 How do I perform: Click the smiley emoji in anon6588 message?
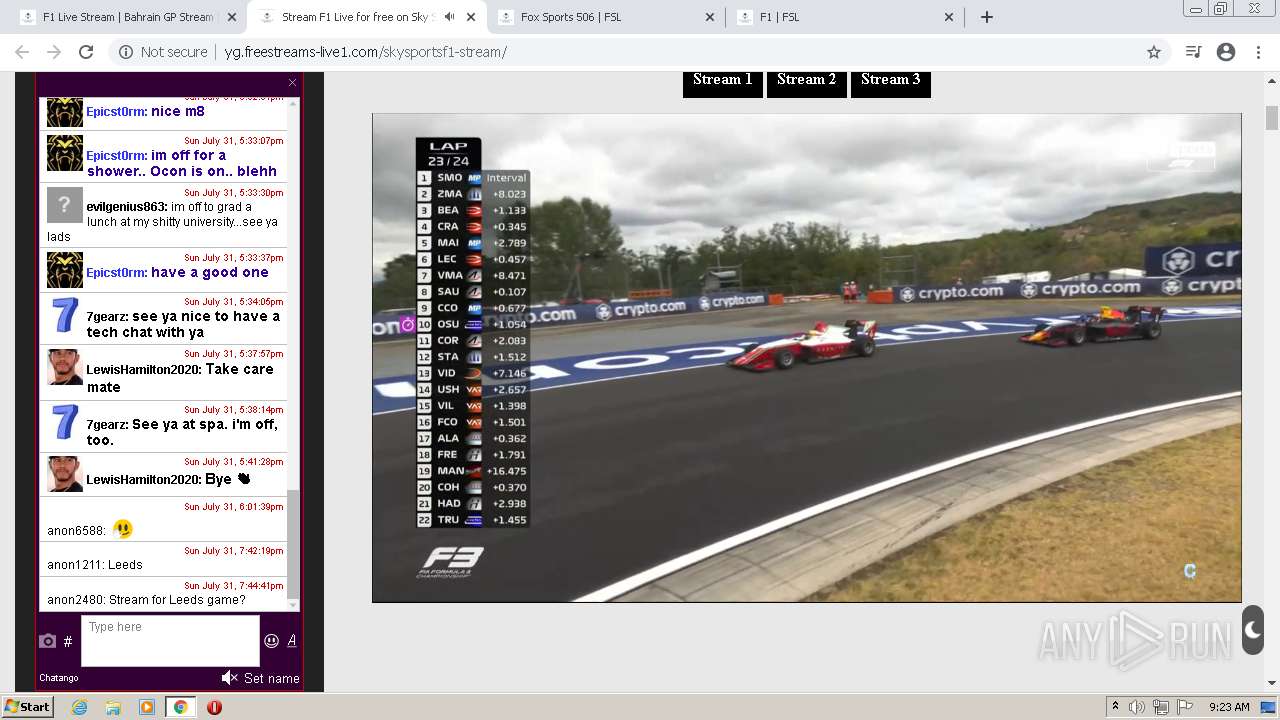point(123,528)
